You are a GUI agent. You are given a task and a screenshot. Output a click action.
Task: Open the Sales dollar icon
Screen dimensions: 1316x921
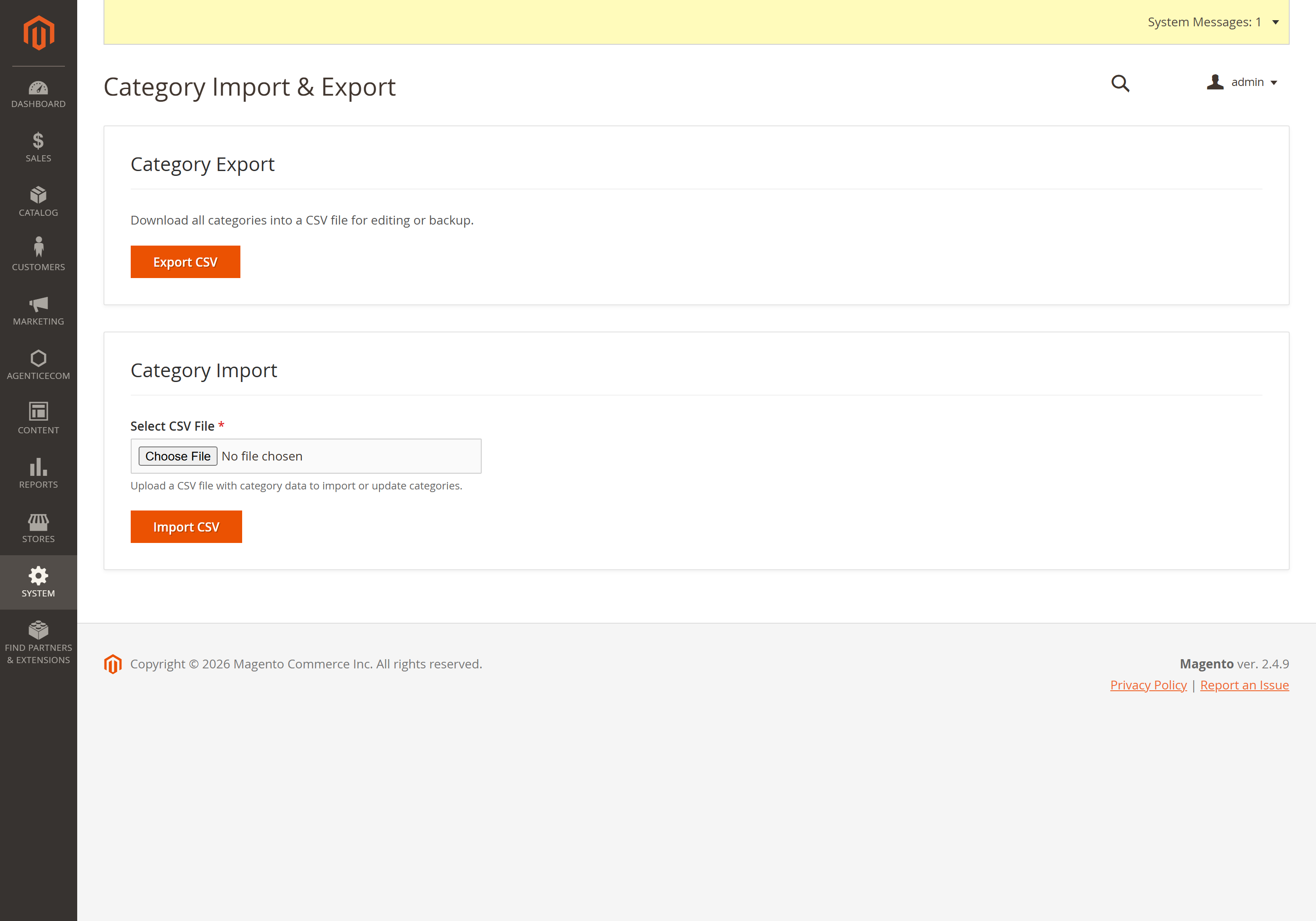(x=39, y=140)
